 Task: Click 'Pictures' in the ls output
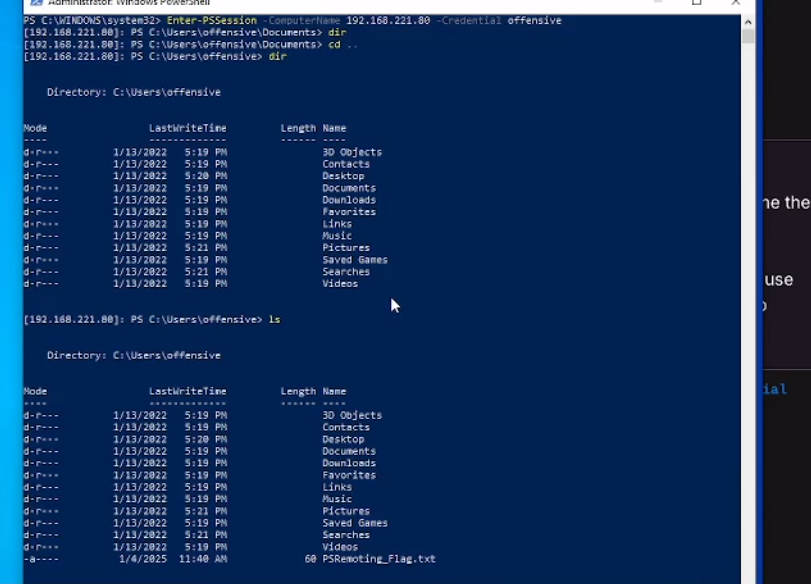(x=346, y=511)
